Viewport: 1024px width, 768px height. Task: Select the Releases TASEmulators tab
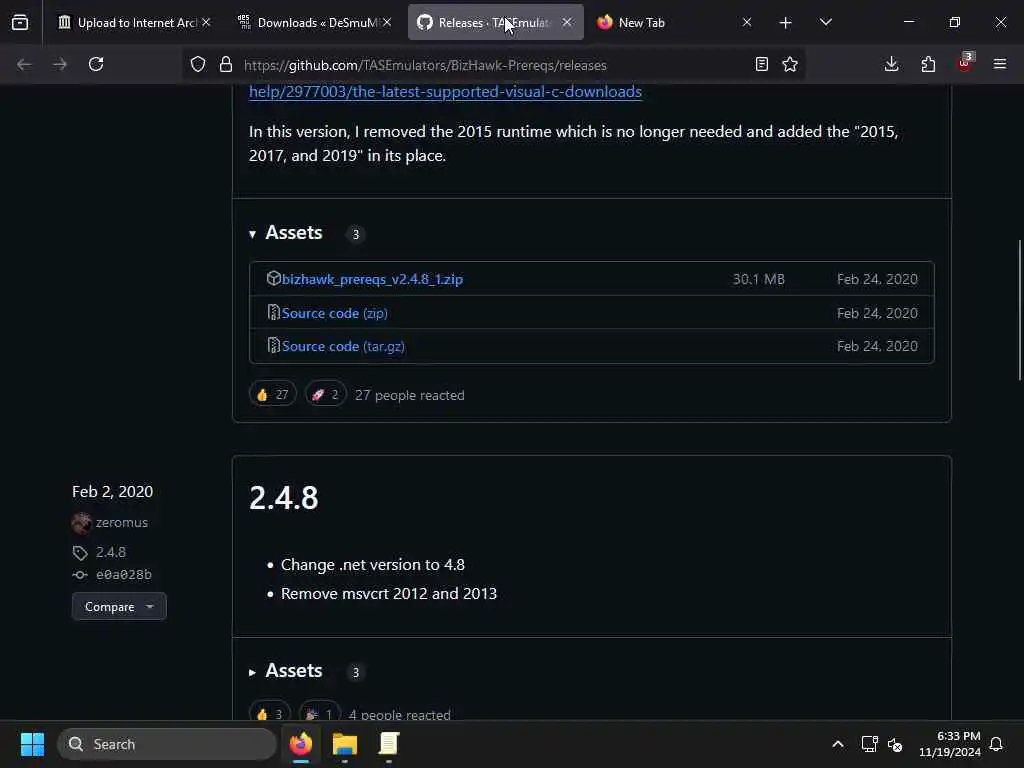pyautogui.click(x=495, y=23)
